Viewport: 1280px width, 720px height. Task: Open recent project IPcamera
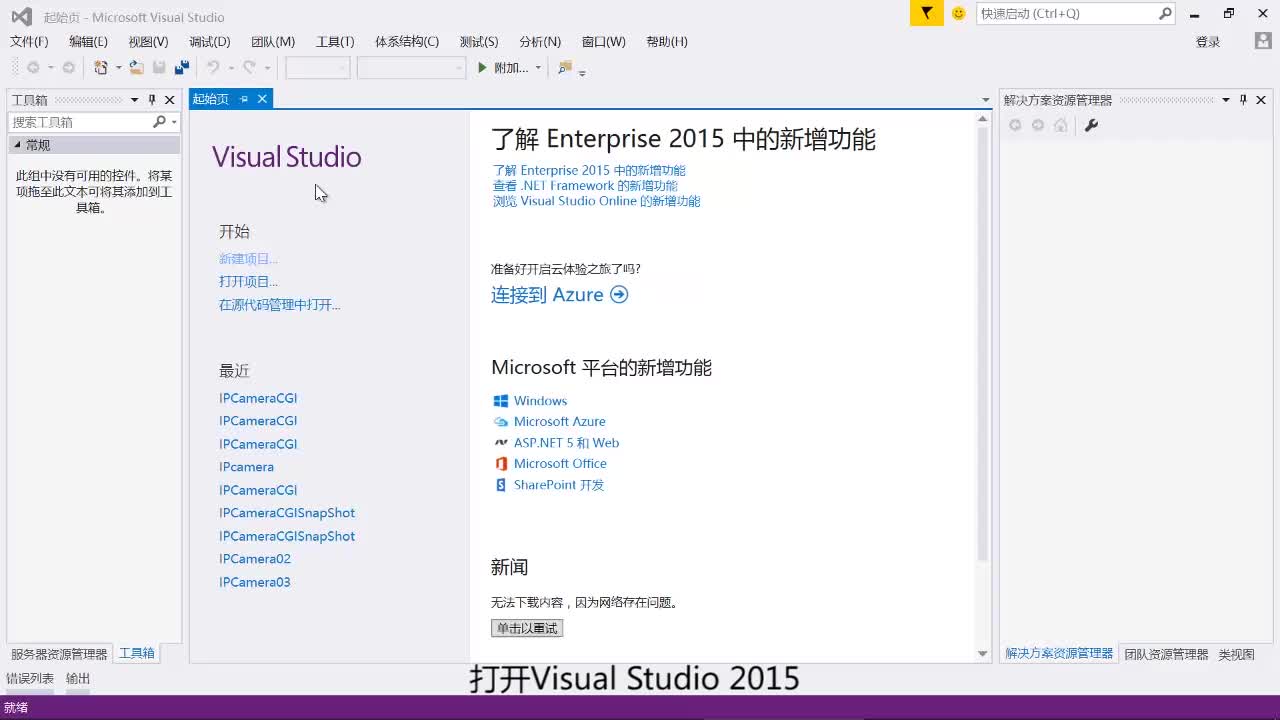click(246, 467)
